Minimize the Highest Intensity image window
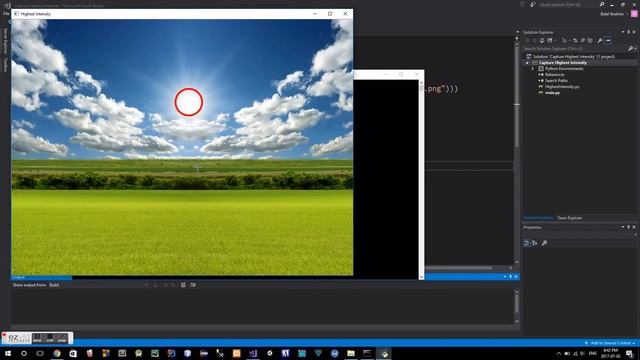Image resolution: width=640 pixels, height=360 pixels. click(x=315, y=14)
